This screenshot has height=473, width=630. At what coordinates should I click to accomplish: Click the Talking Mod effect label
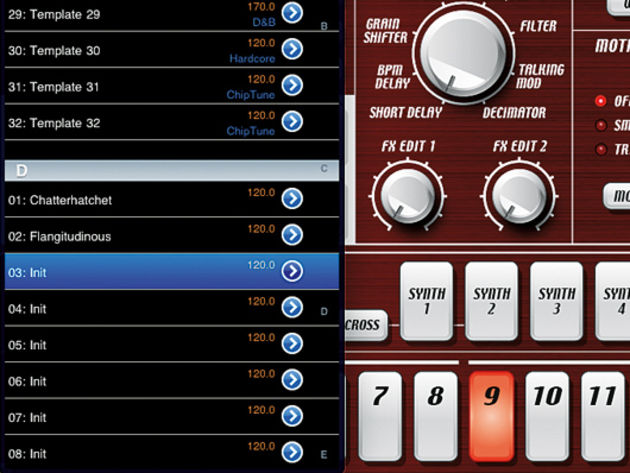click(x=541, y=76)
